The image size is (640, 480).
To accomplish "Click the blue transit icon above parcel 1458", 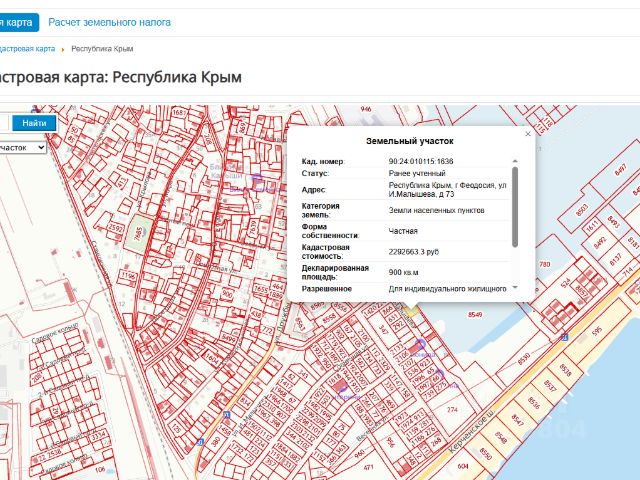I will 227,415.
